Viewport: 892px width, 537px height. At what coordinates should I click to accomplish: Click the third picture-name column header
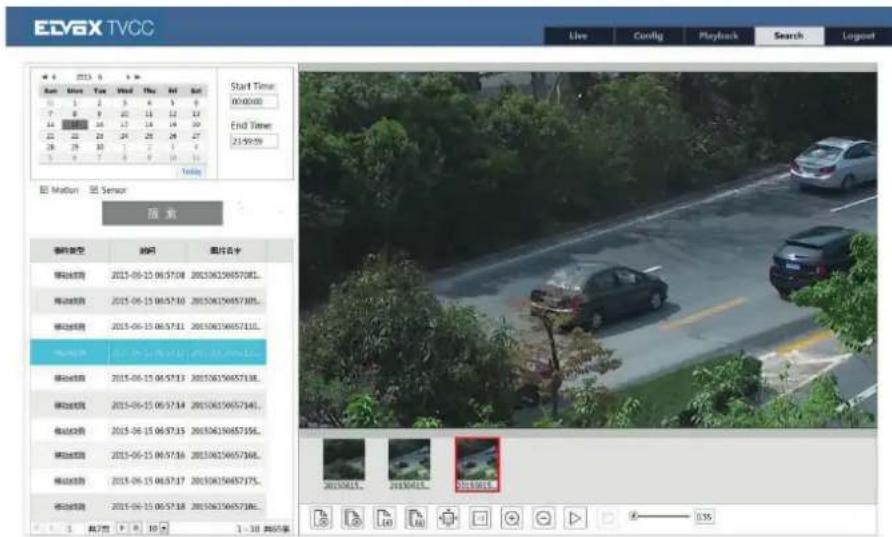click(x=226, y=250)
